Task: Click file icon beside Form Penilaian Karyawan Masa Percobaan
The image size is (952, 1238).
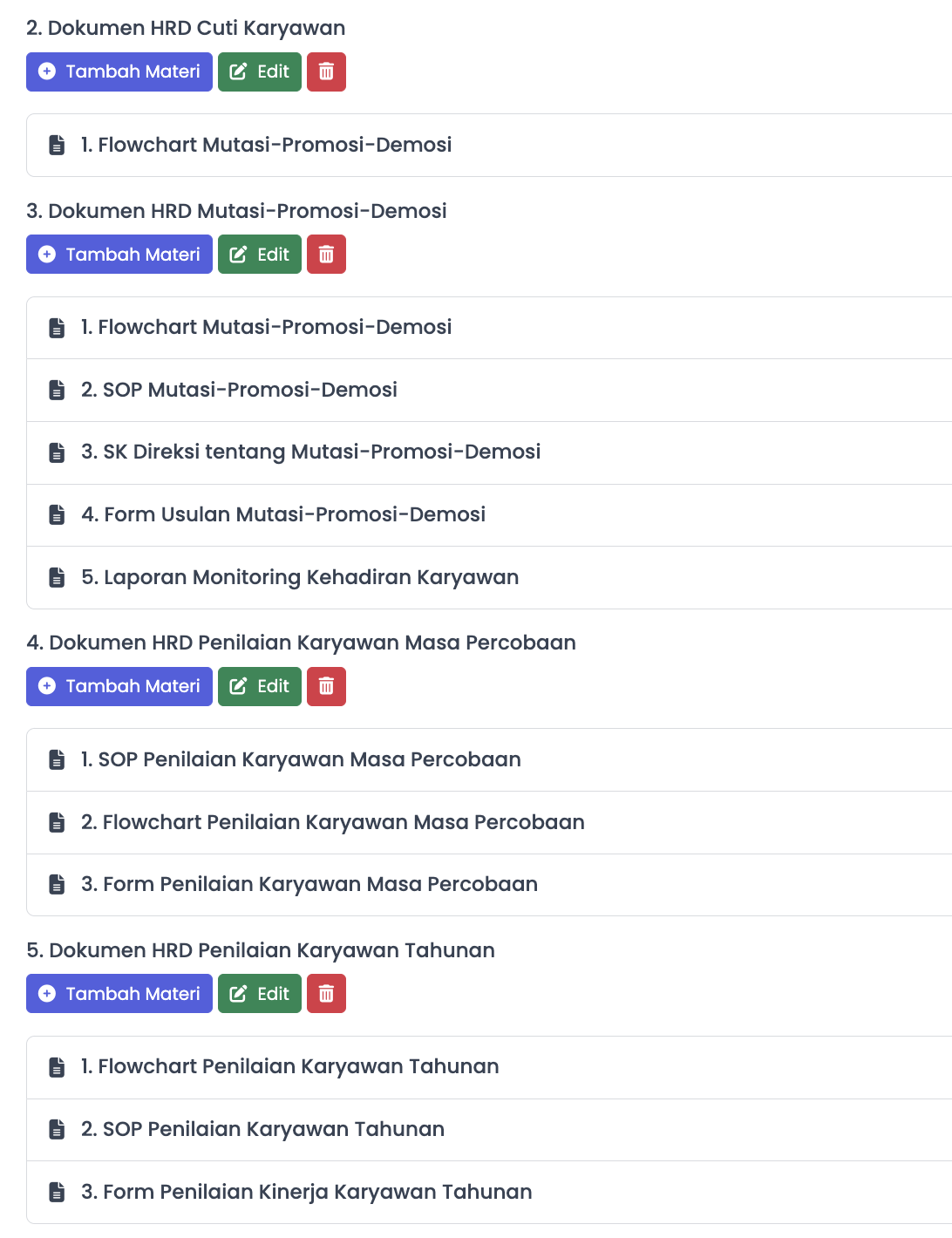Action: click(x=57, y=884)
